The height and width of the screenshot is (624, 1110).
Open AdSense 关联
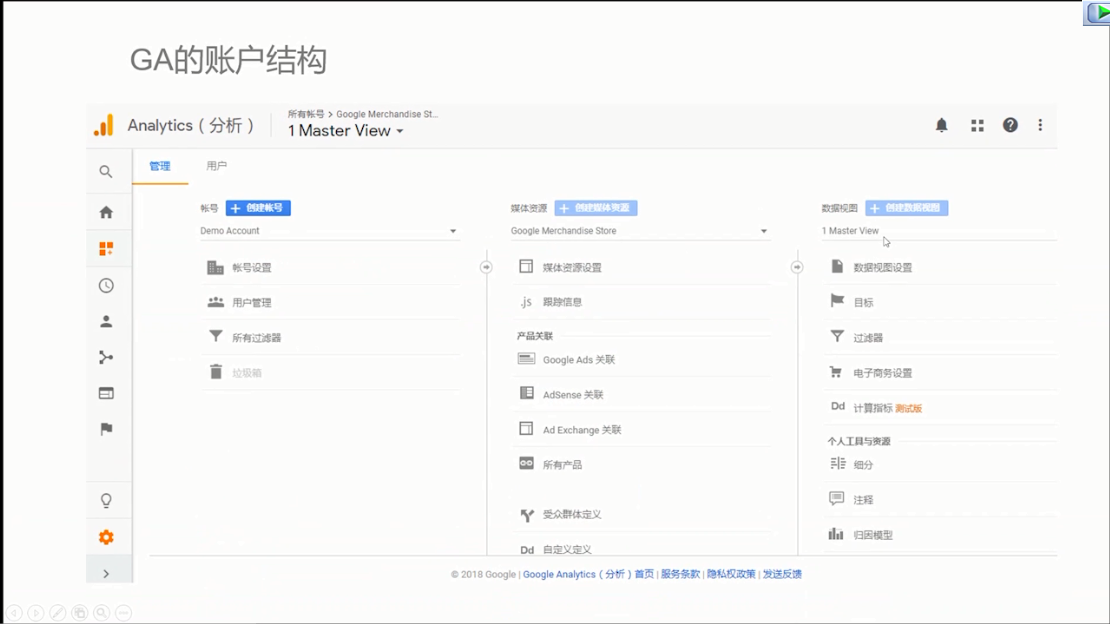pyautogui.click(x=573, y=395)
